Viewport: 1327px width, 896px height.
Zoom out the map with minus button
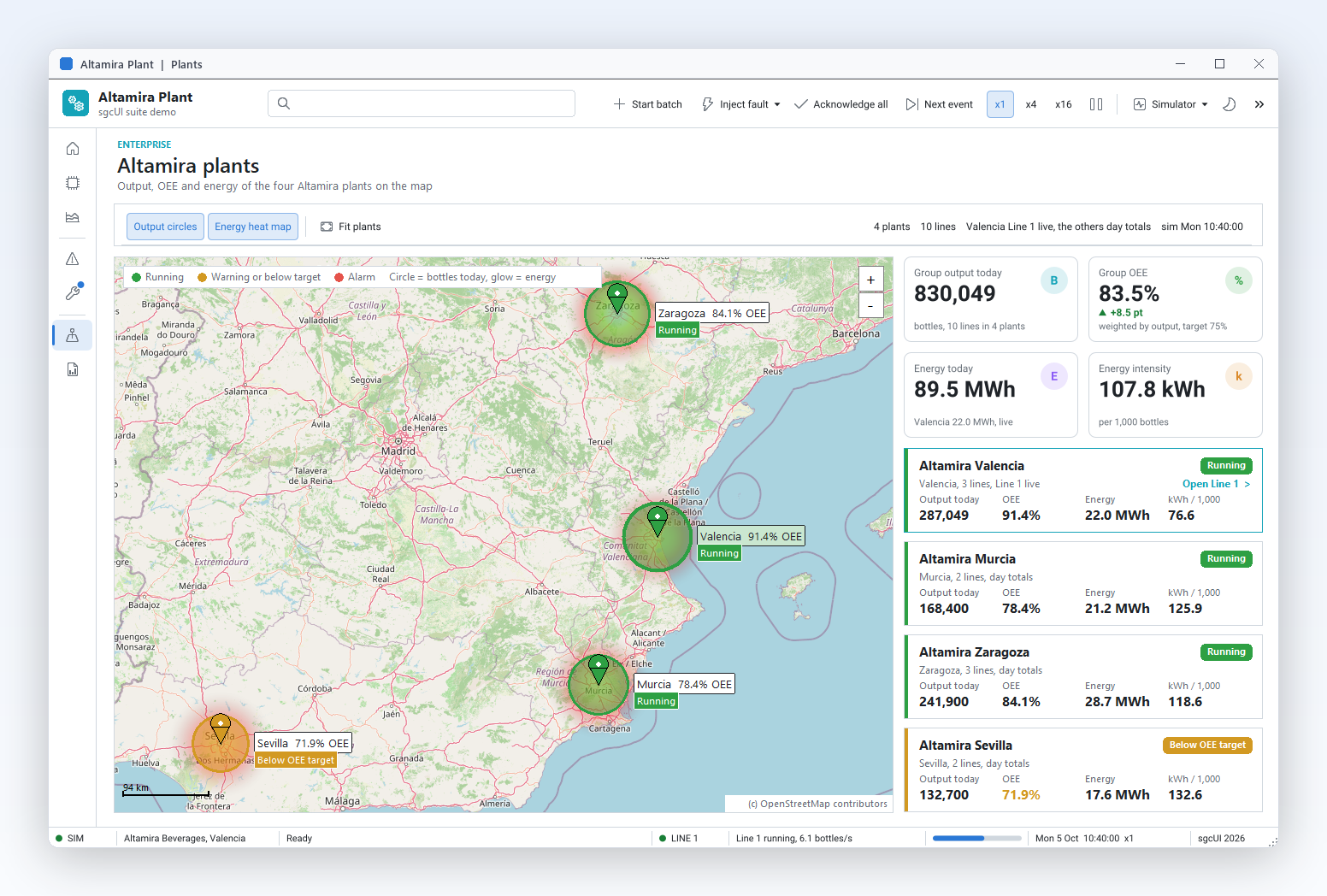click(x=870, y=305)
